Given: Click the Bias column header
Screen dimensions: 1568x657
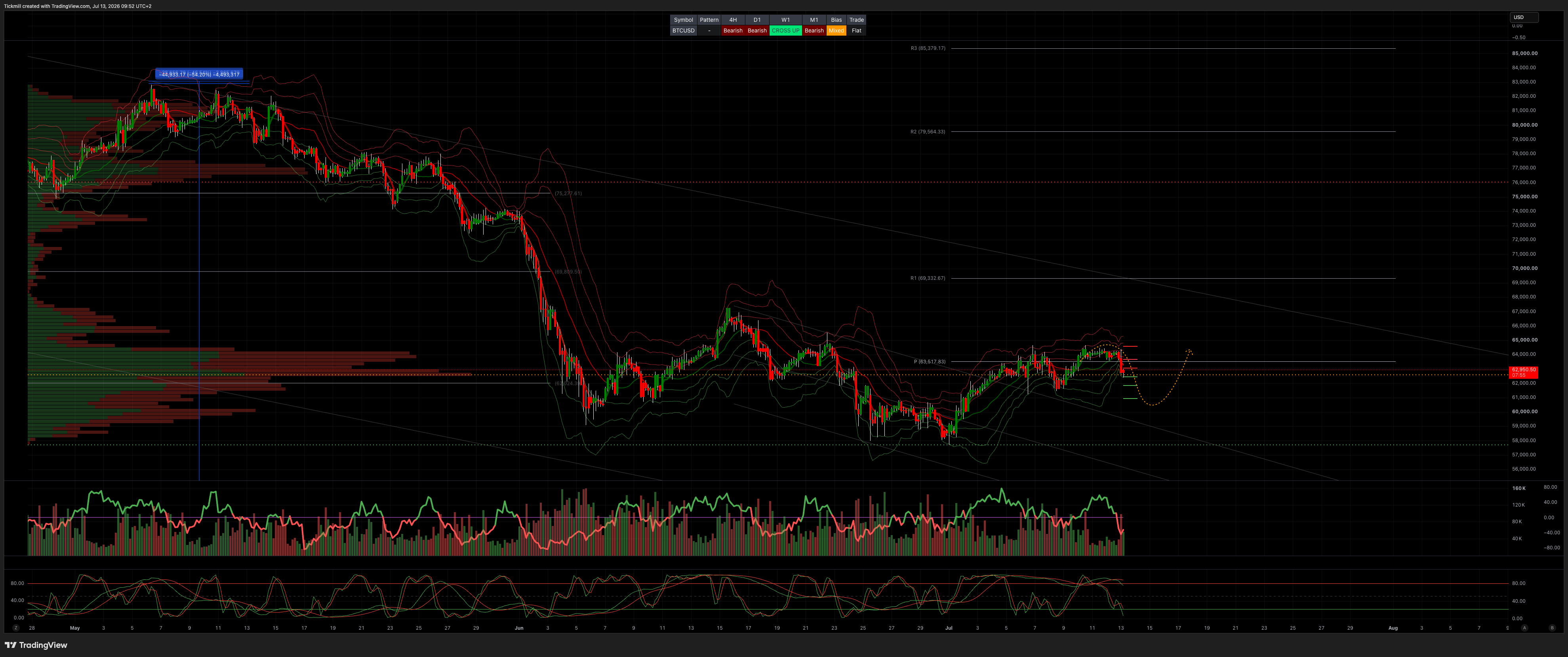Looking at the screenshot, I should click(x=836, y=19).
